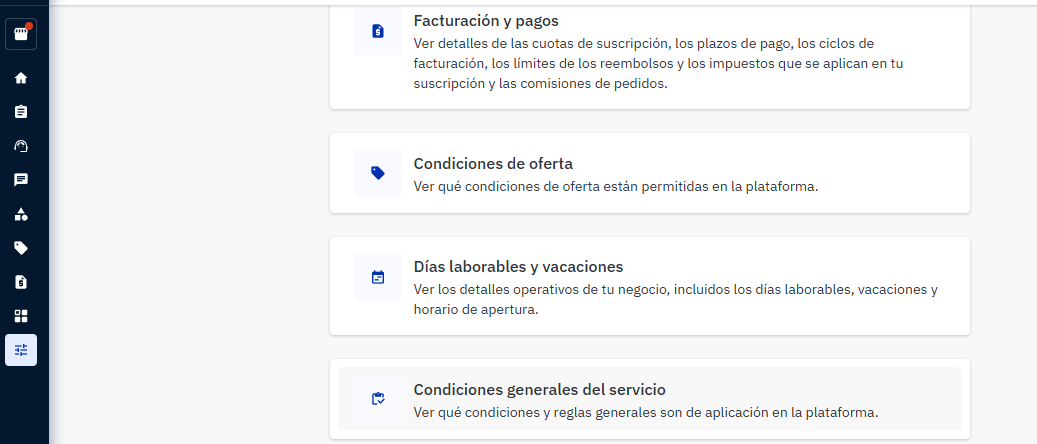Open the speedometer performance icon in sidebar
Viewport: 1037px width, 444px height.
[21, 146]
